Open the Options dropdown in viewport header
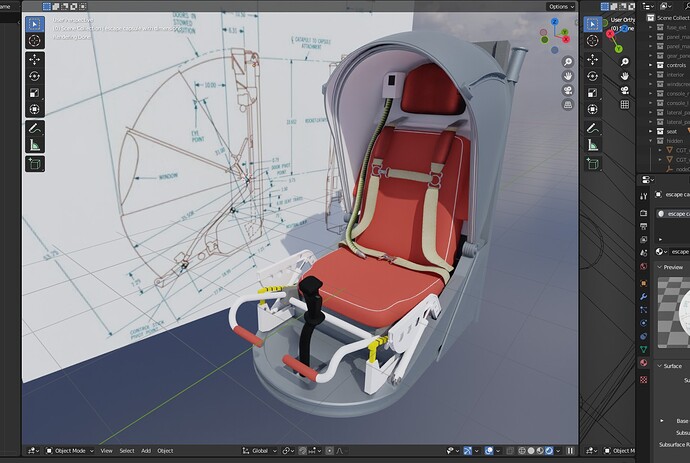690x463 pixels. point(561,7)
